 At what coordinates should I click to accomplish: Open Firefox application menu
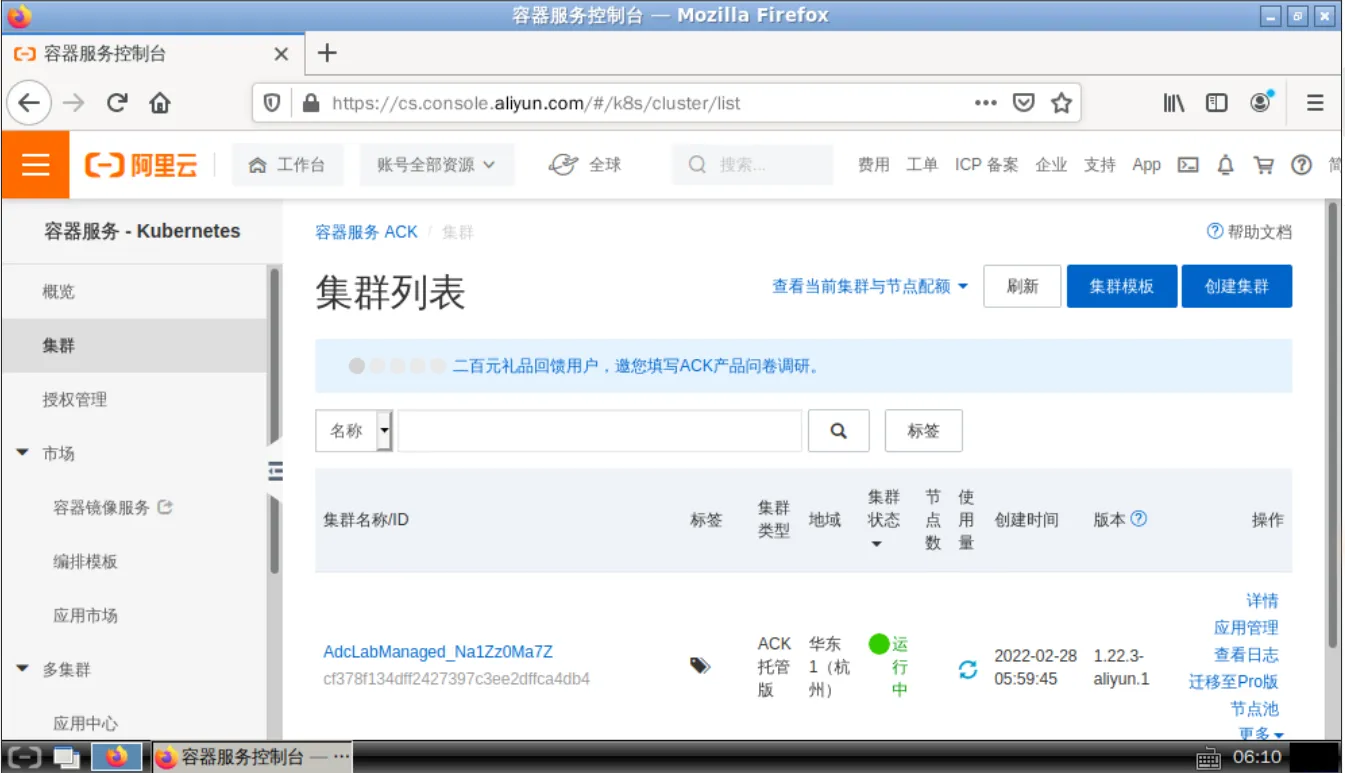tap(1315, 103)
